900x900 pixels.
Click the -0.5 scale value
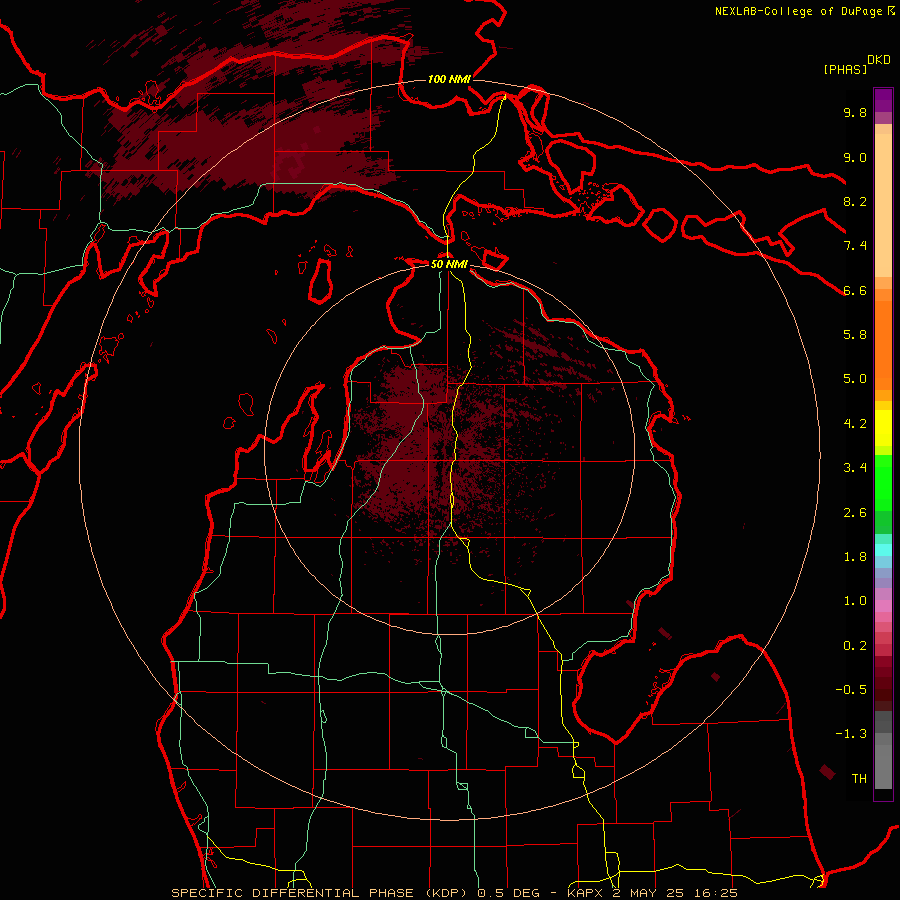[851, 689]
